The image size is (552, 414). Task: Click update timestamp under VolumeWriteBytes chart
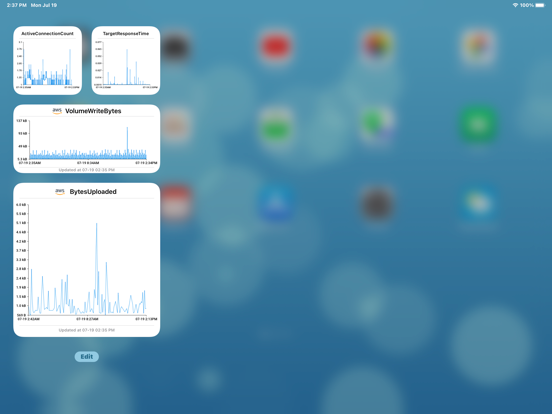[x=87, y=170]
